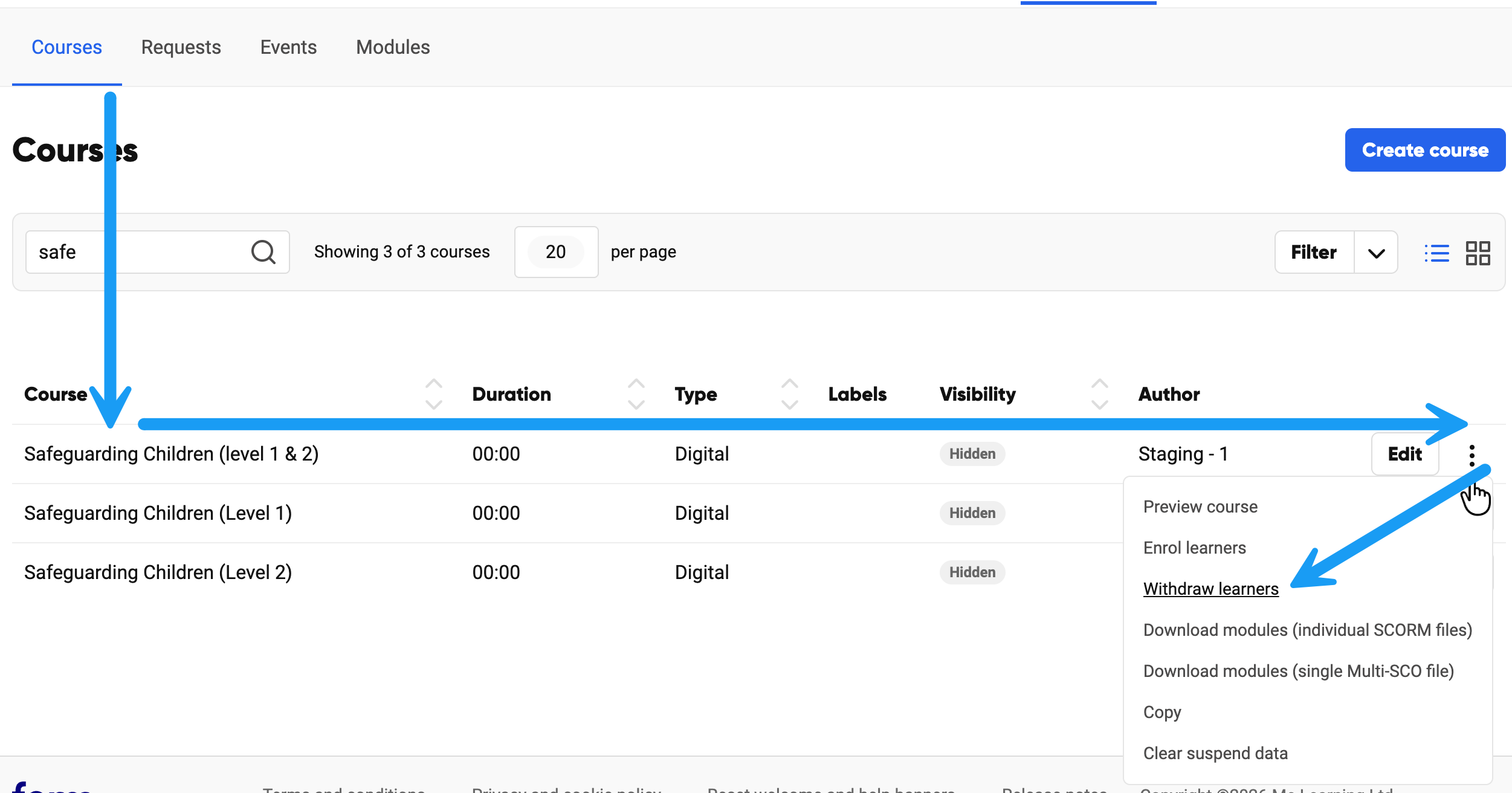The image size is (1512, 793).
Task: Click Staging - 1 author cell
Action: 1183,454
